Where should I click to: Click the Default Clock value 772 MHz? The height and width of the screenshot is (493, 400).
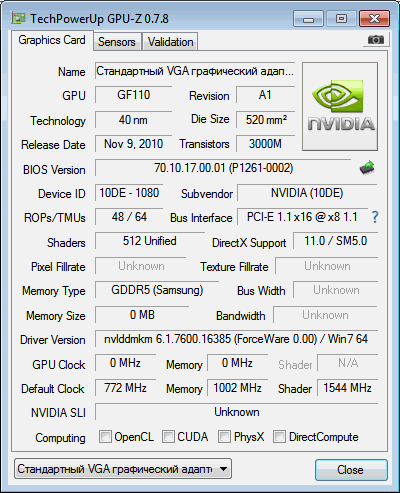coord(125,388)
